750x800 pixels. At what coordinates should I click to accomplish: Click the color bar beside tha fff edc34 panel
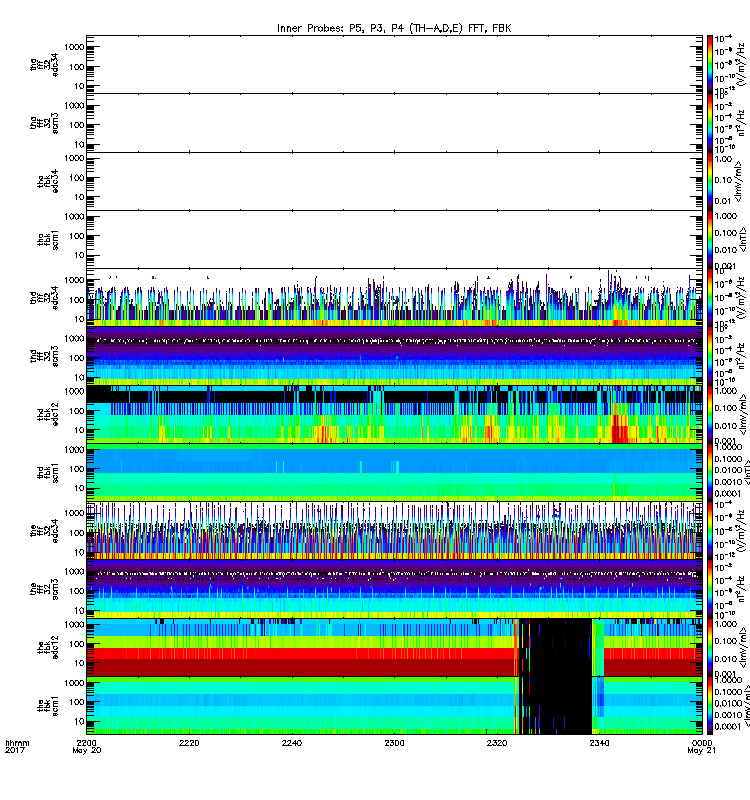[x=710, y=64]
